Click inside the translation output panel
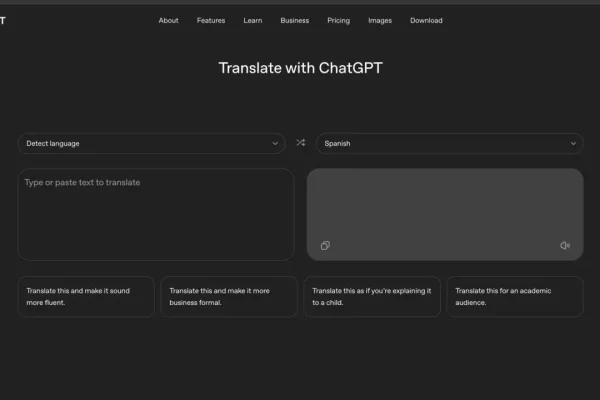This screenshot has height=400, width=600. [445, 205]
